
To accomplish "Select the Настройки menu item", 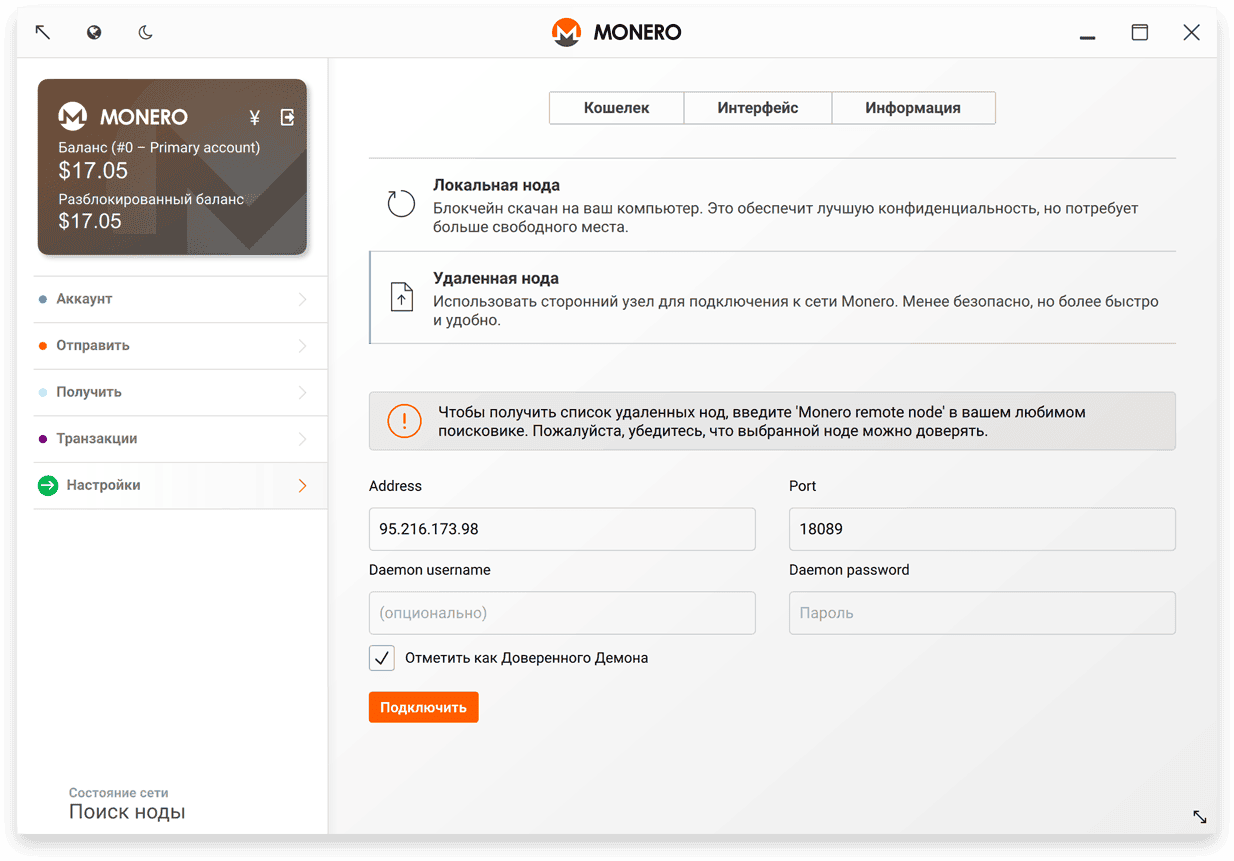I will (x=181, y=486).
